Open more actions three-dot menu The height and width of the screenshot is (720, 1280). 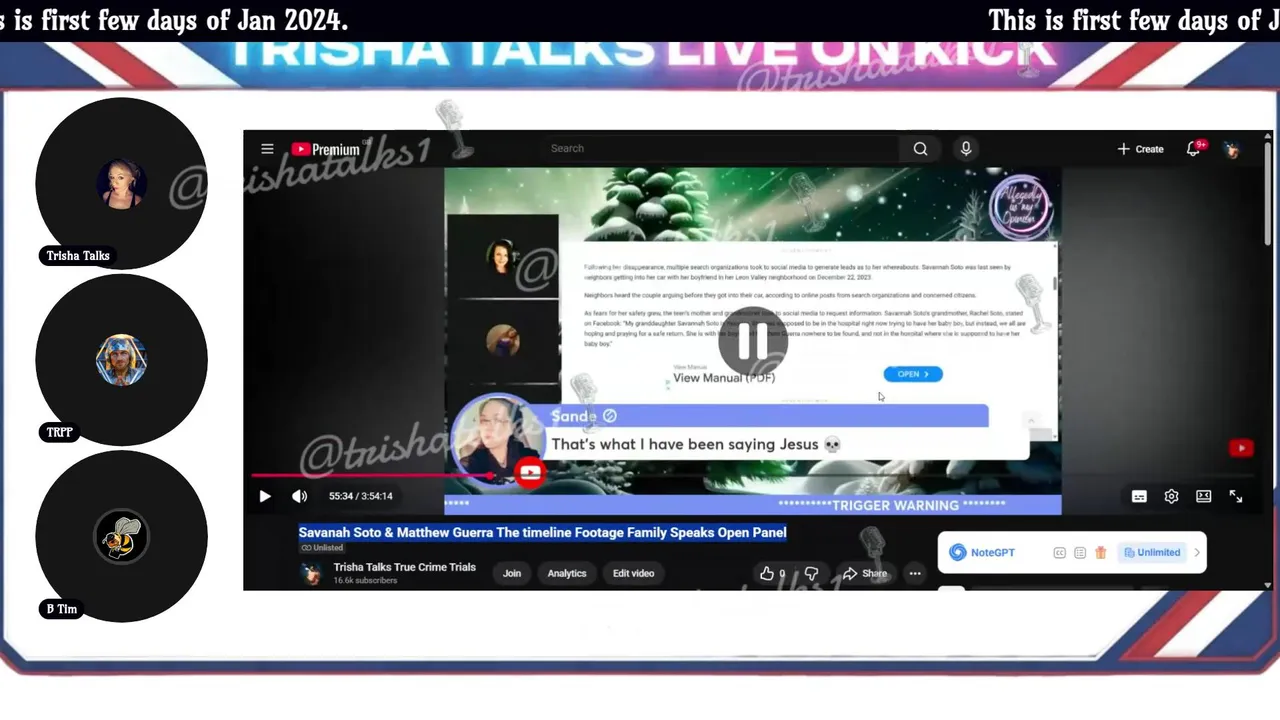[914, 573]
